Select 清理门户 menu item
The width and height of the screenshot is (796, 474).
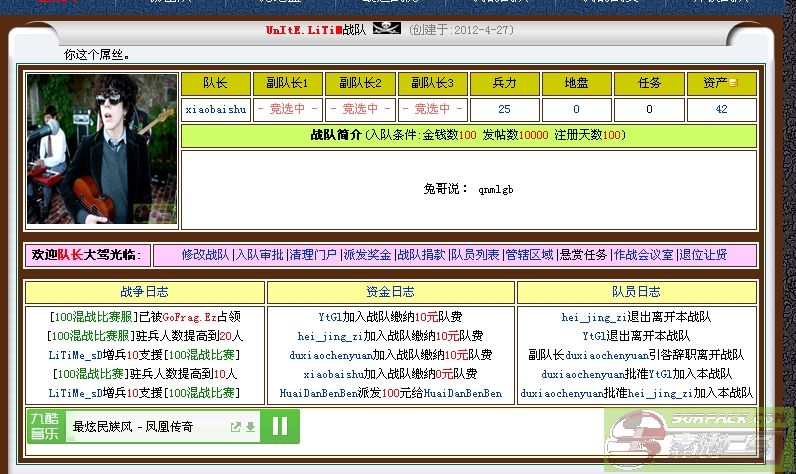click(314, 255)
